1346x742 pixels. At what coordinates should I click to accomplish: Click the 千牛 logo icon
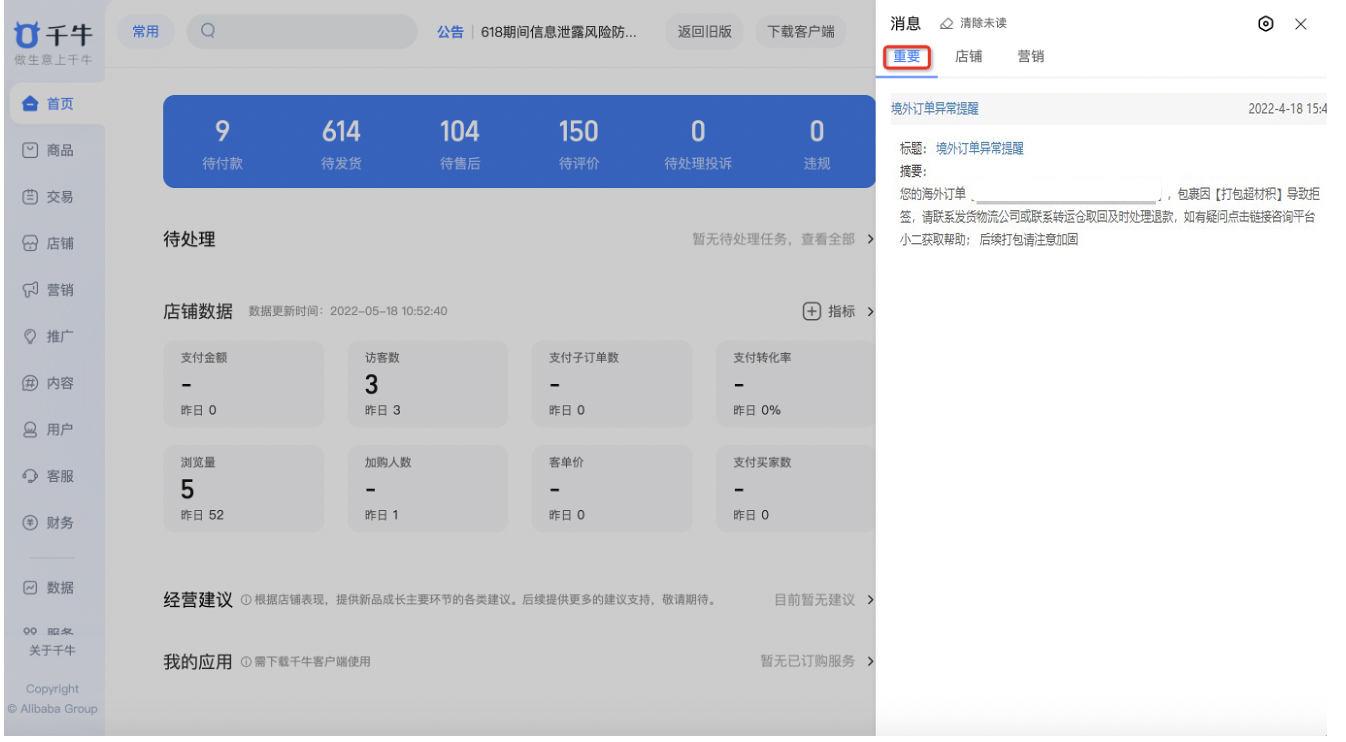tap(28, 36)
